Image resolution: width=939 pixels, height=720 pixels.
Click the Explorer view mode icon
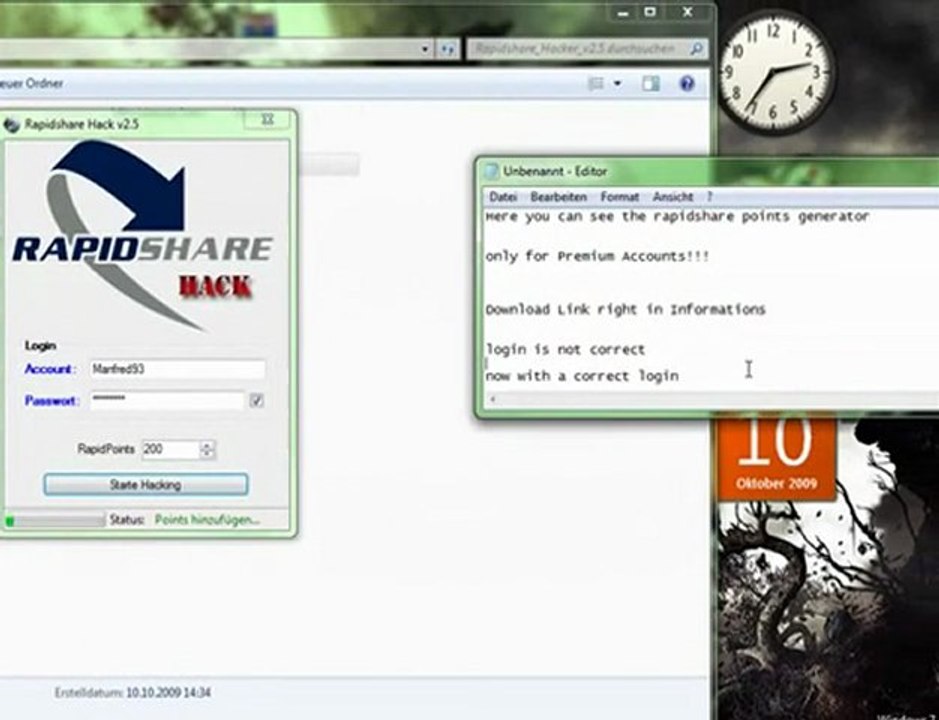click(x=596, y=83)
